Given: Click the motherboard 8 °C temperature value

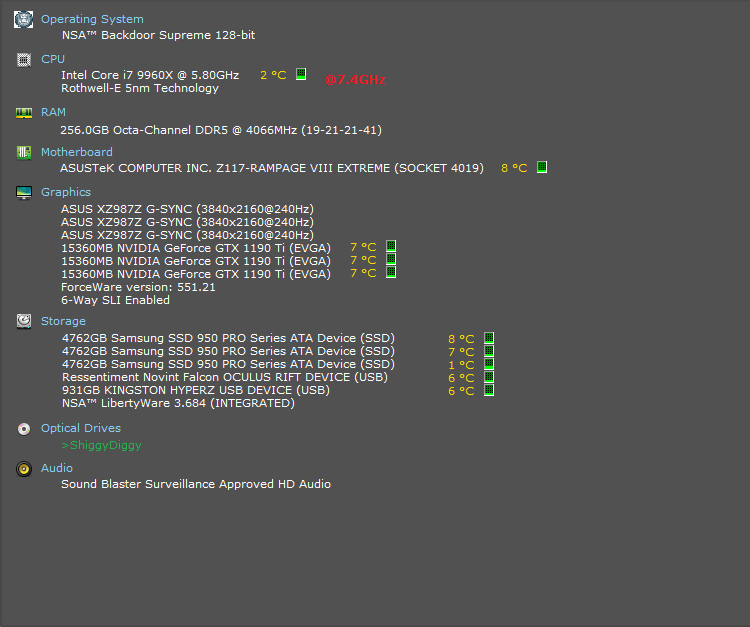Looking at the screenshot, I should (x=514, y=168).
